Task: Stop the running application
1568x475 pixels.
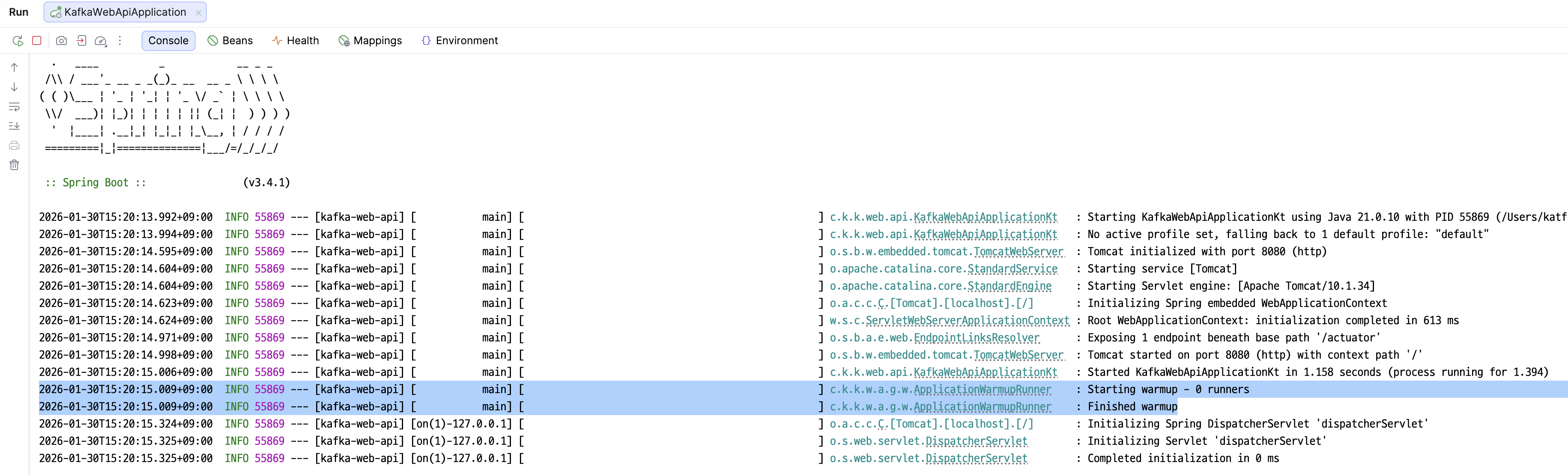Action: 37,41
